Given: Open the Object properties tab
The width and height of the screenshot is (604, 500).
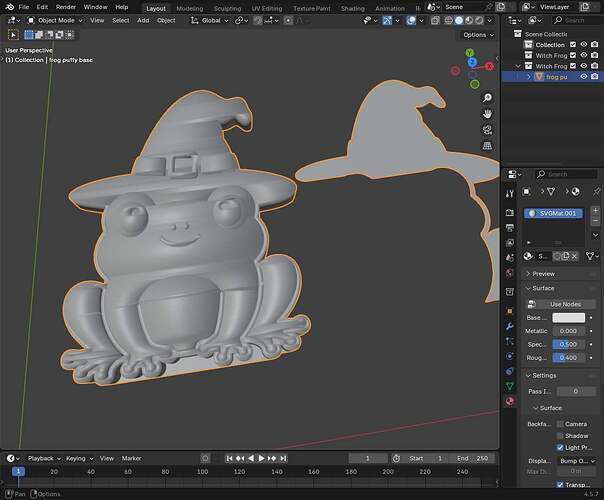Looking at the screenshot, I should click(x=510, y=311).
